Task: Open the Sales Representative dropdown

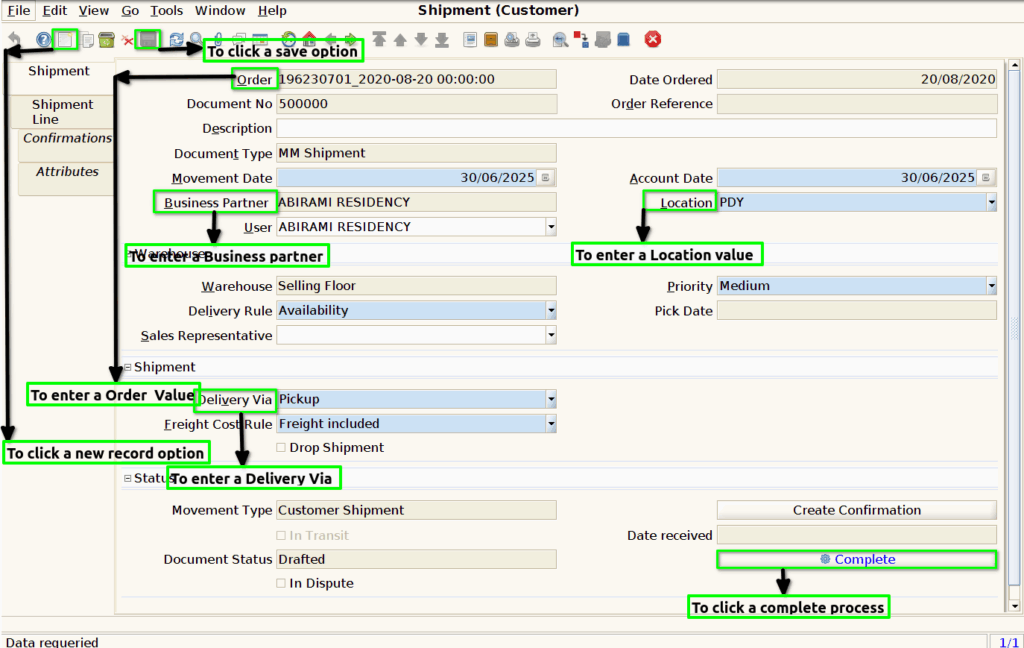Action: [551, 335]
